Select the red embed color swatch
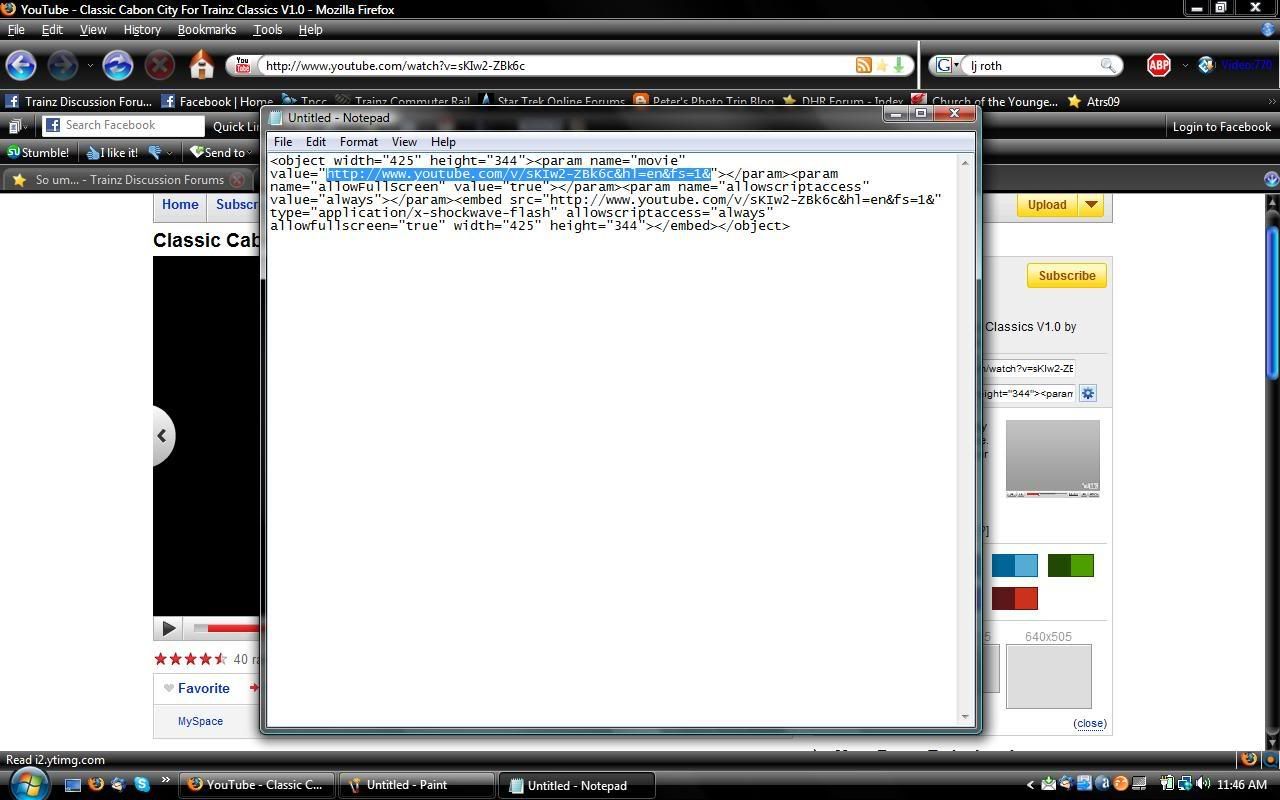 (1014, 599)
